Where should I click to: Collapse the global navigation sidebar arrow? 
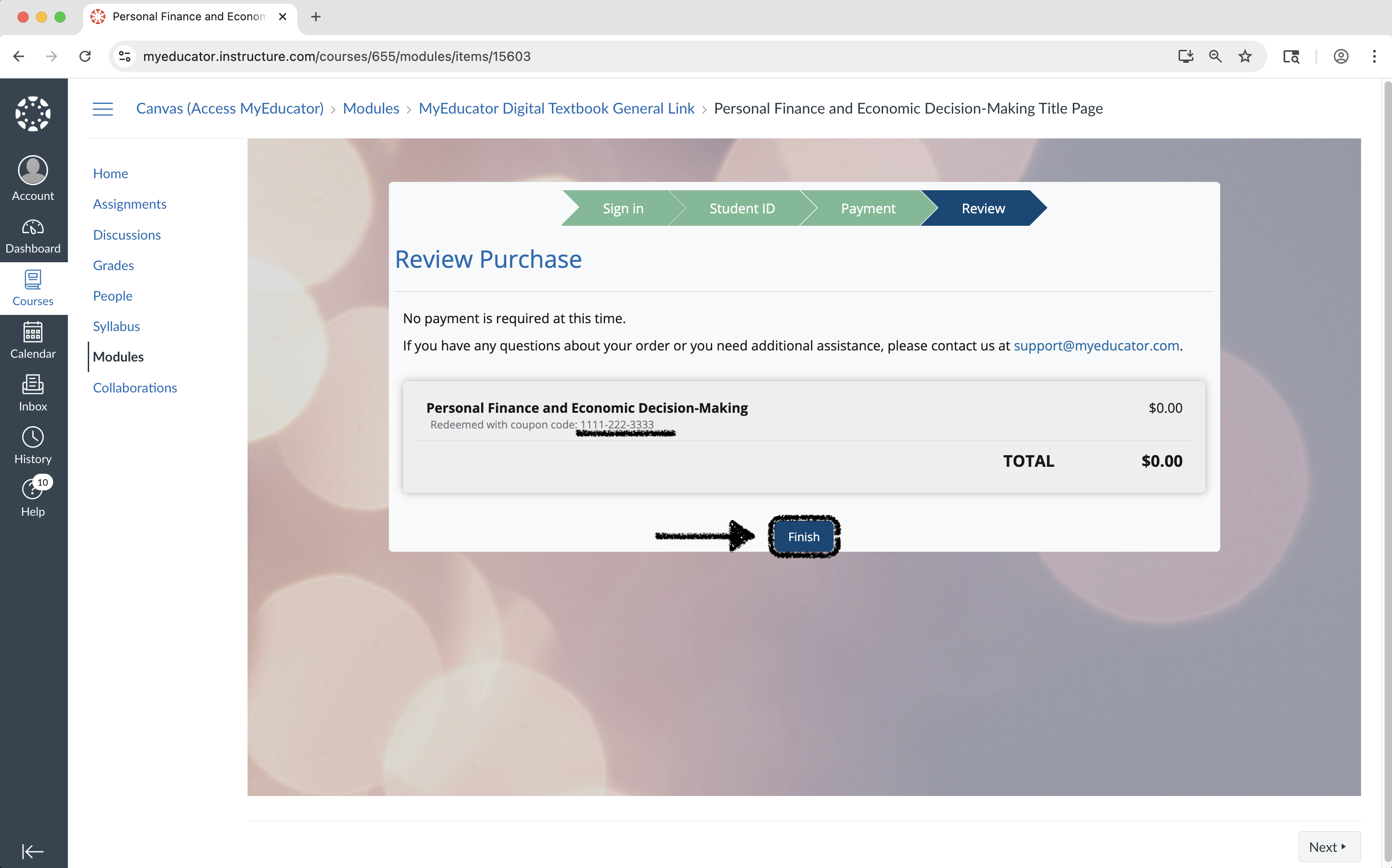[x=33, y=851]
